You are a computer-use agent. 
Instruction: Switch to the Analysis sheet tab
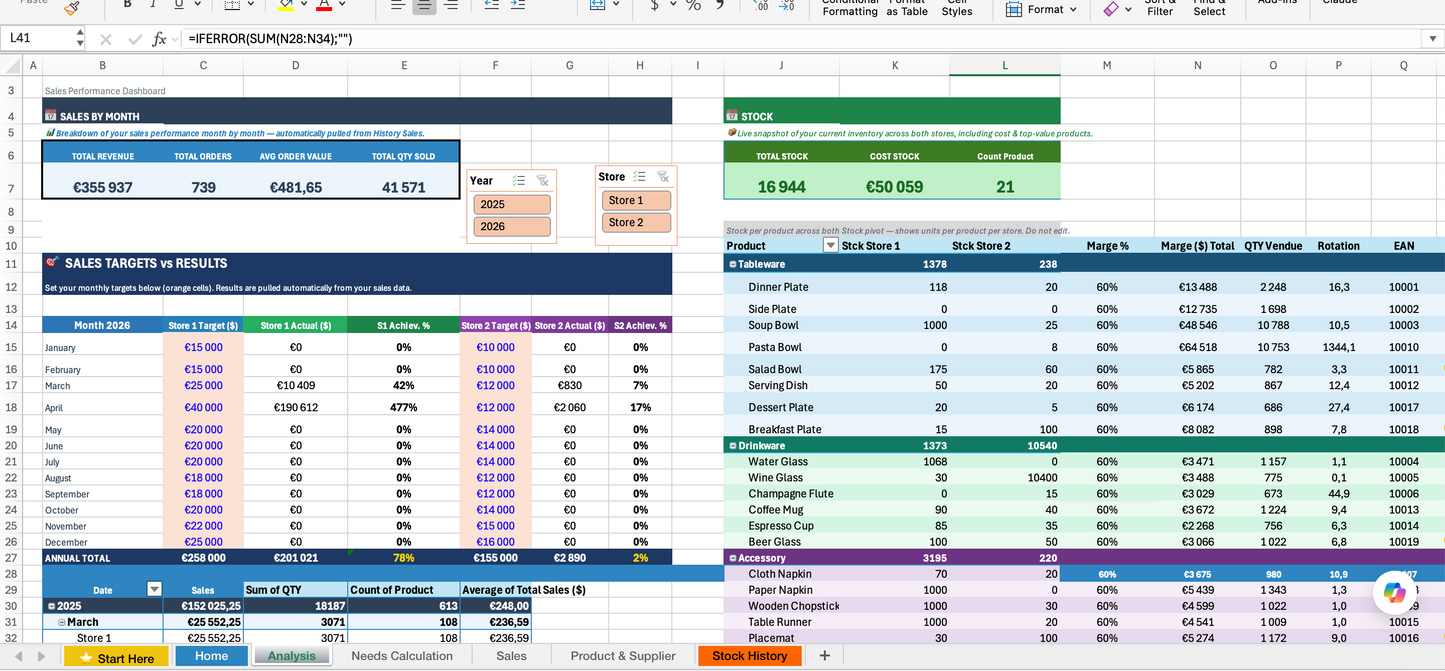291,656
